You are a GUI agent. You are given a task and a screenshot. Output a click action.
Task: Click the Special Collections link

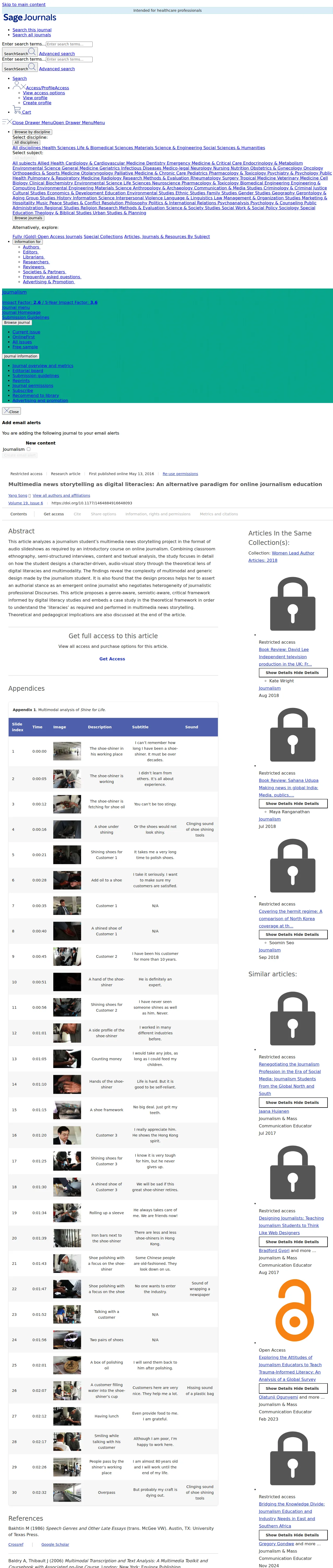point(103,236)
